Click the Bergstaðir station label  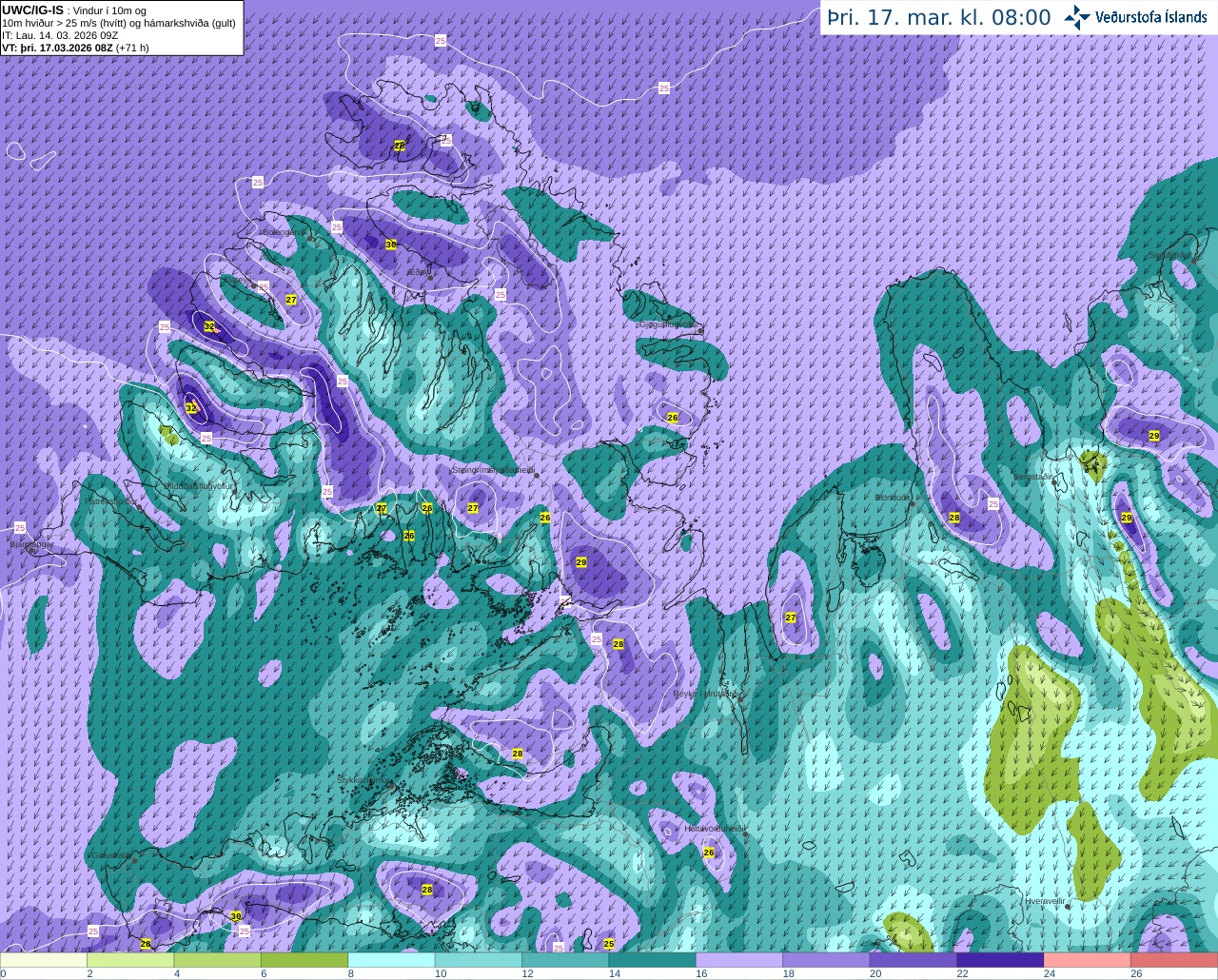(1033, 477)
